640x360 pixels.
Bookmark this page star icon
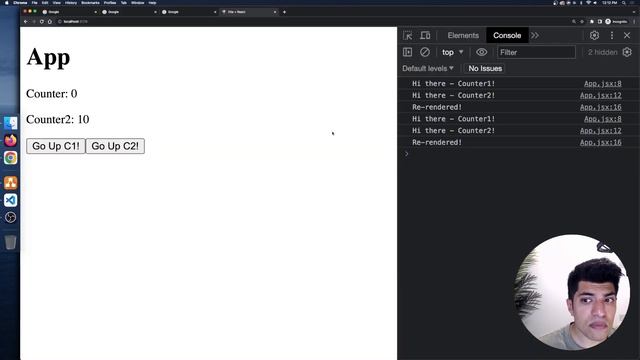tap(582, 22)
